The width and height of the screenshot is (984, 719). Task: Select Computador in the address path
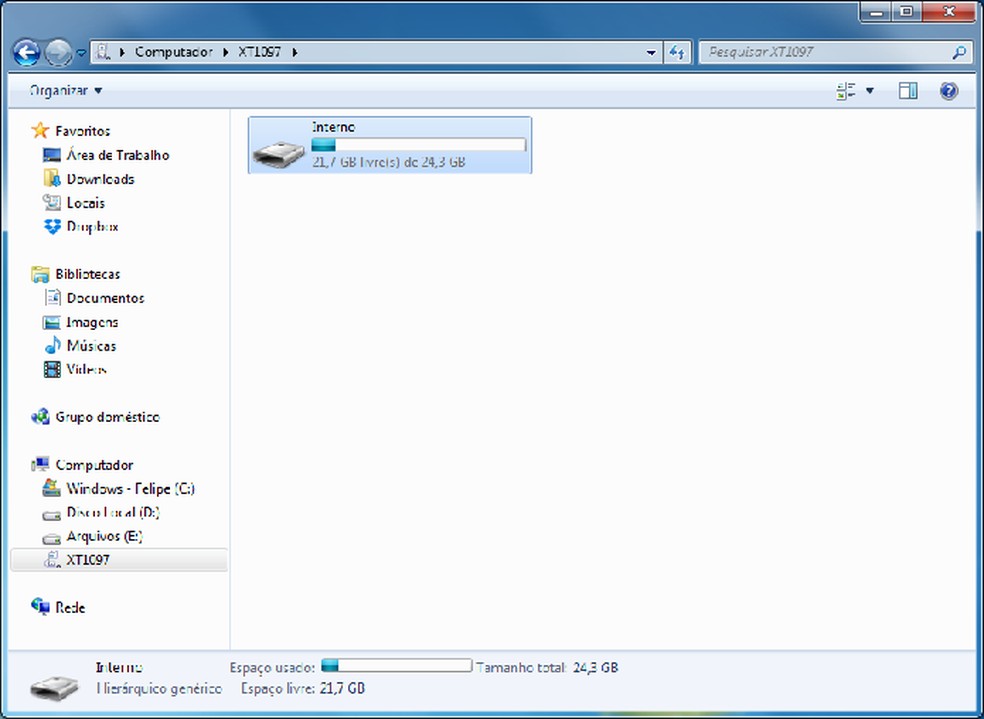click(x=174, y=52)
